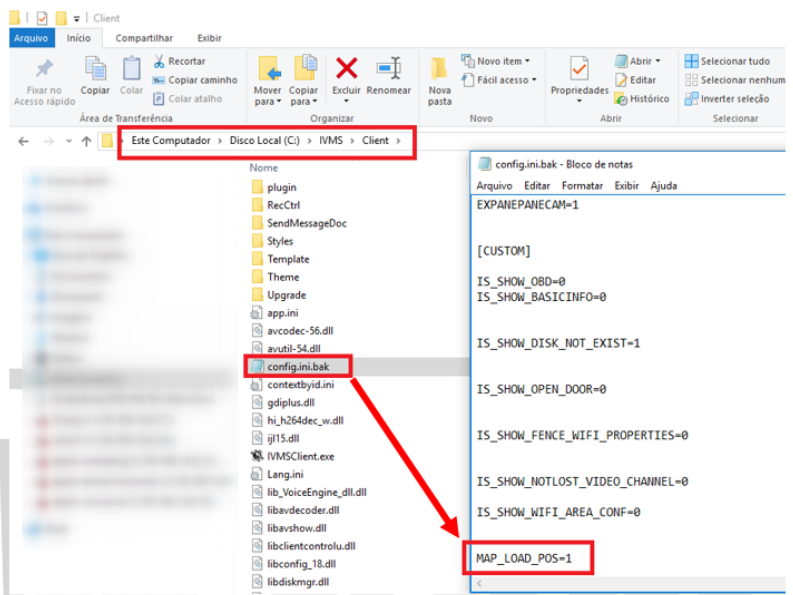Screen dimensions: 793x595
Task: Open the Novo item dropdown
Action: click(x=468, y=61)
